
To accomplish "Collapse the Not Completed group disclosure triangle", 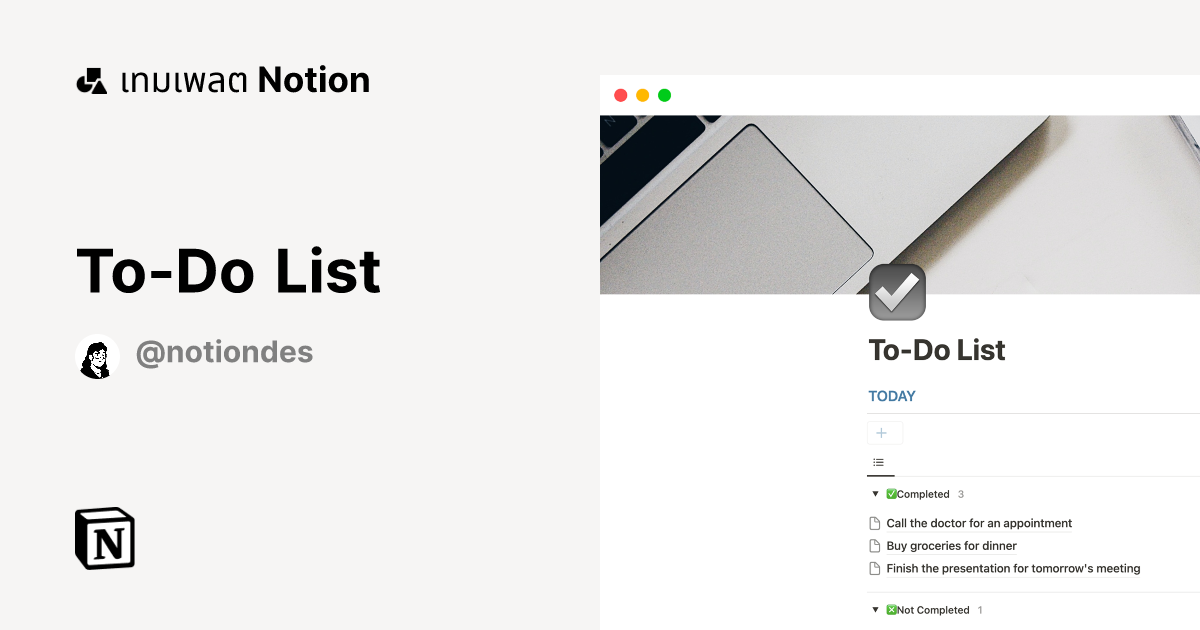I will pyautogui.click(x=875, y=609).
